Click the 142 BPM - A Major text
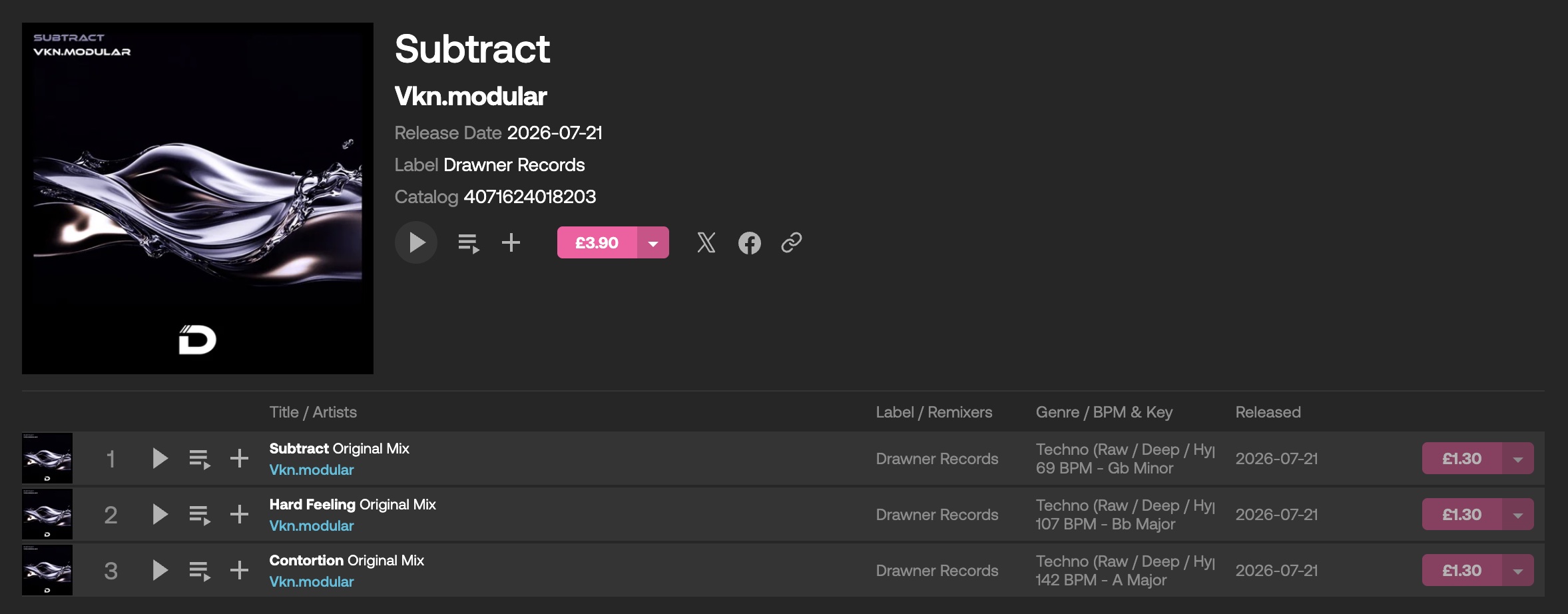Viewport: 1568px width, 614px height. [x=1101, y=580]
